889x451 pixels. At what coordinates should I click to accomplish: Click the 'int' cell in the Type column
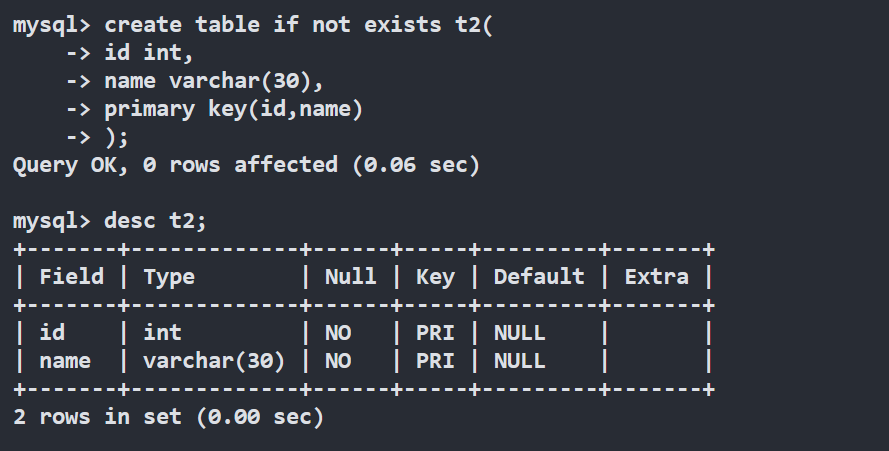click(x=163, y=332)
